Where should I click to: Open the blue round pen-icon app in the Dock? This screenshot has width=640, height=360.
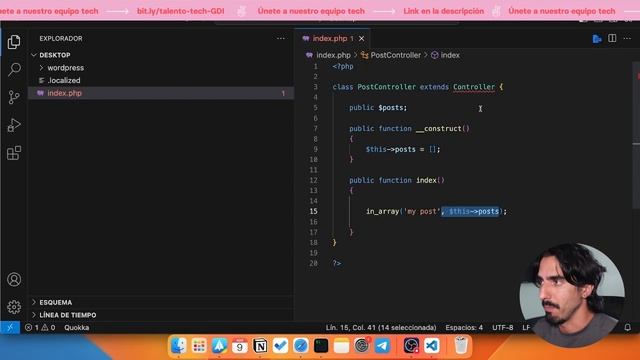(301, 346)
